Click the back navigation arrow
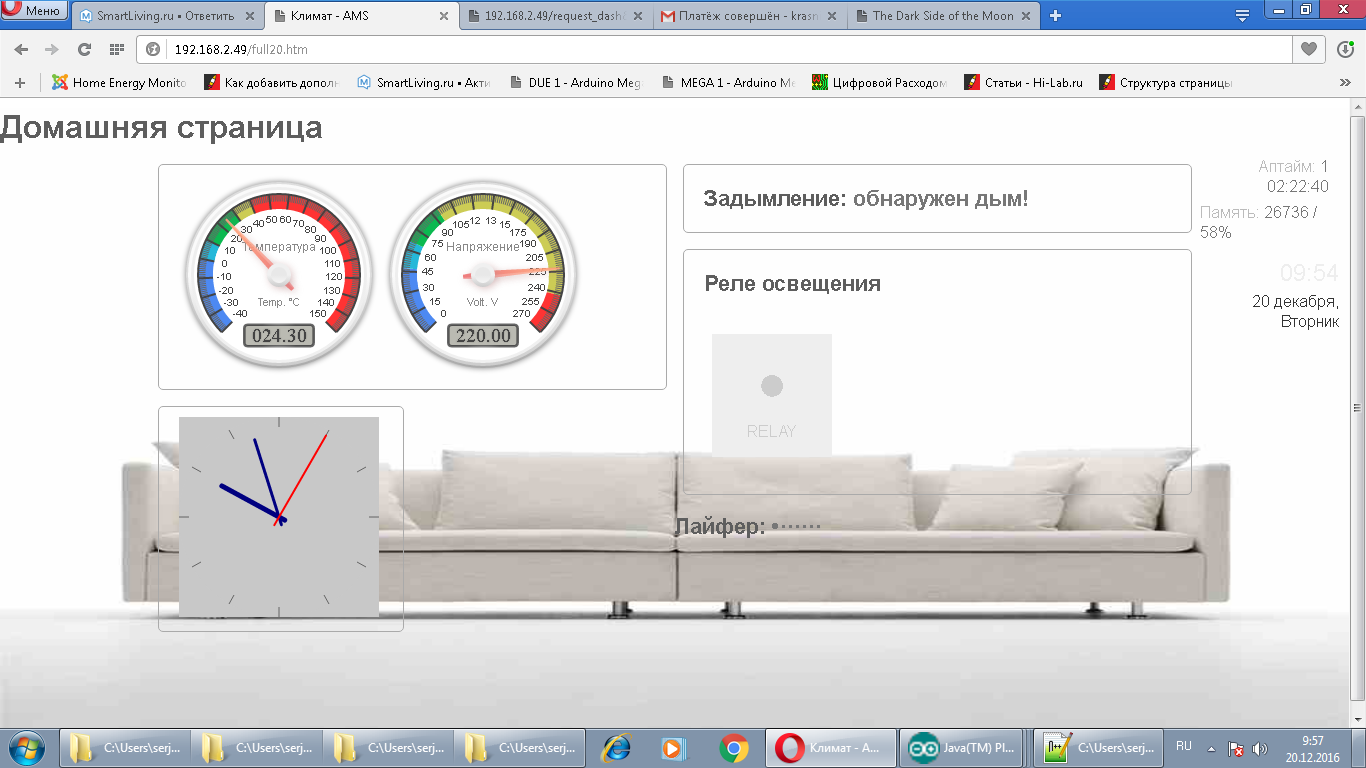Screen dimensions: 1366x768 click(x=21, y=49)
